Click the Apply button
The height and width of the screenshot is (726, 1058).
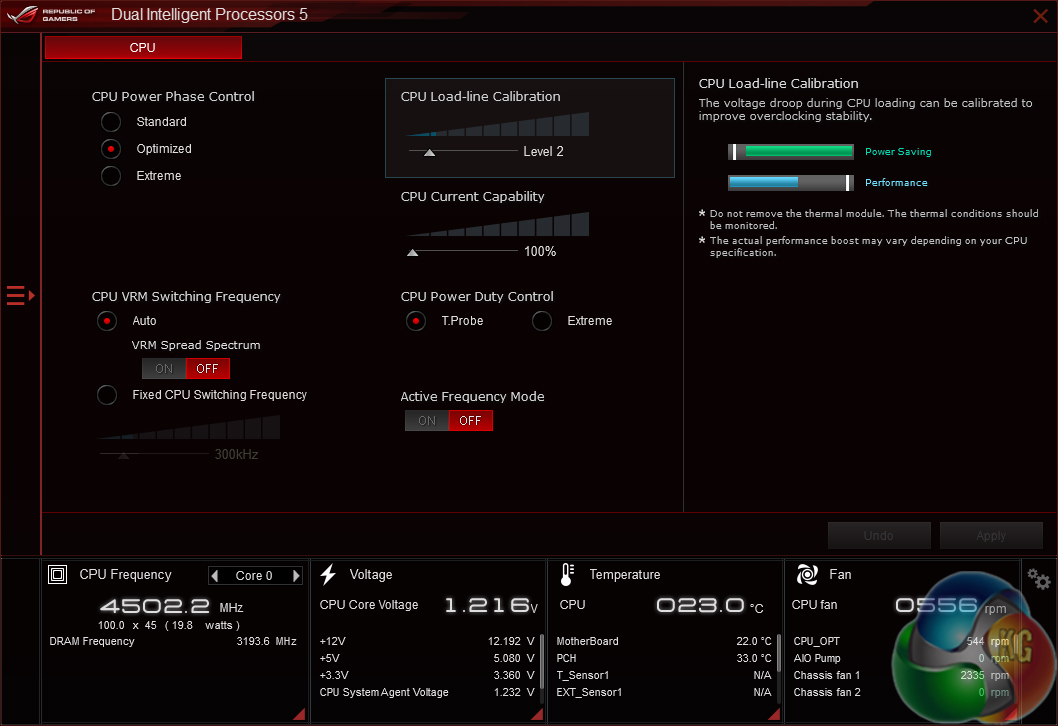pos(990,535)
